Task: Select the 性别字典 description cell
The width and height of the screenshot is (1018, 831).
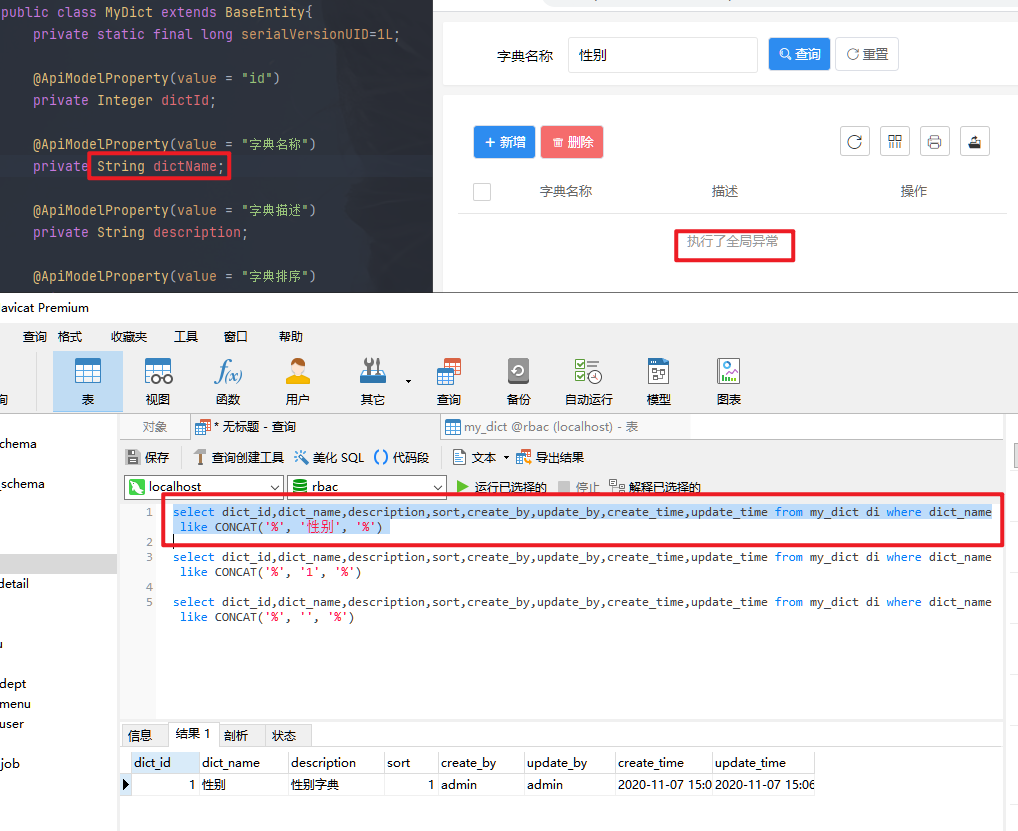Action: click(x=336, y=784)
